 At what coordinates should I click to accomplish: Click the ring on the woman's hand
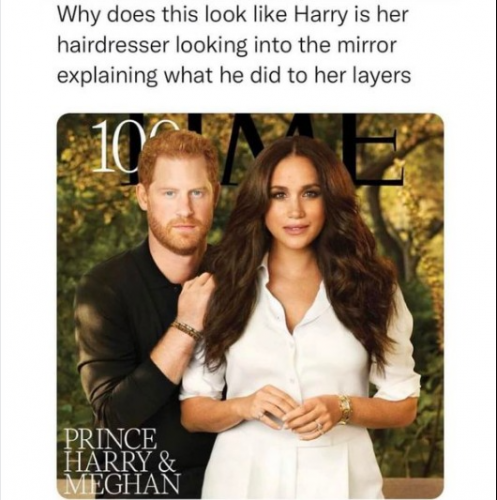[319, 426]
